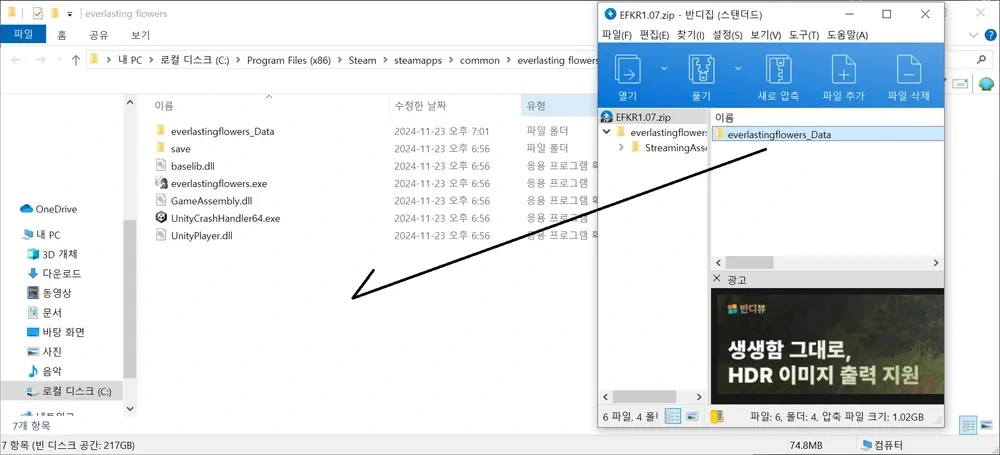
Task: Open the dropdown arrow next to 풀기
Action: [739, 68]
